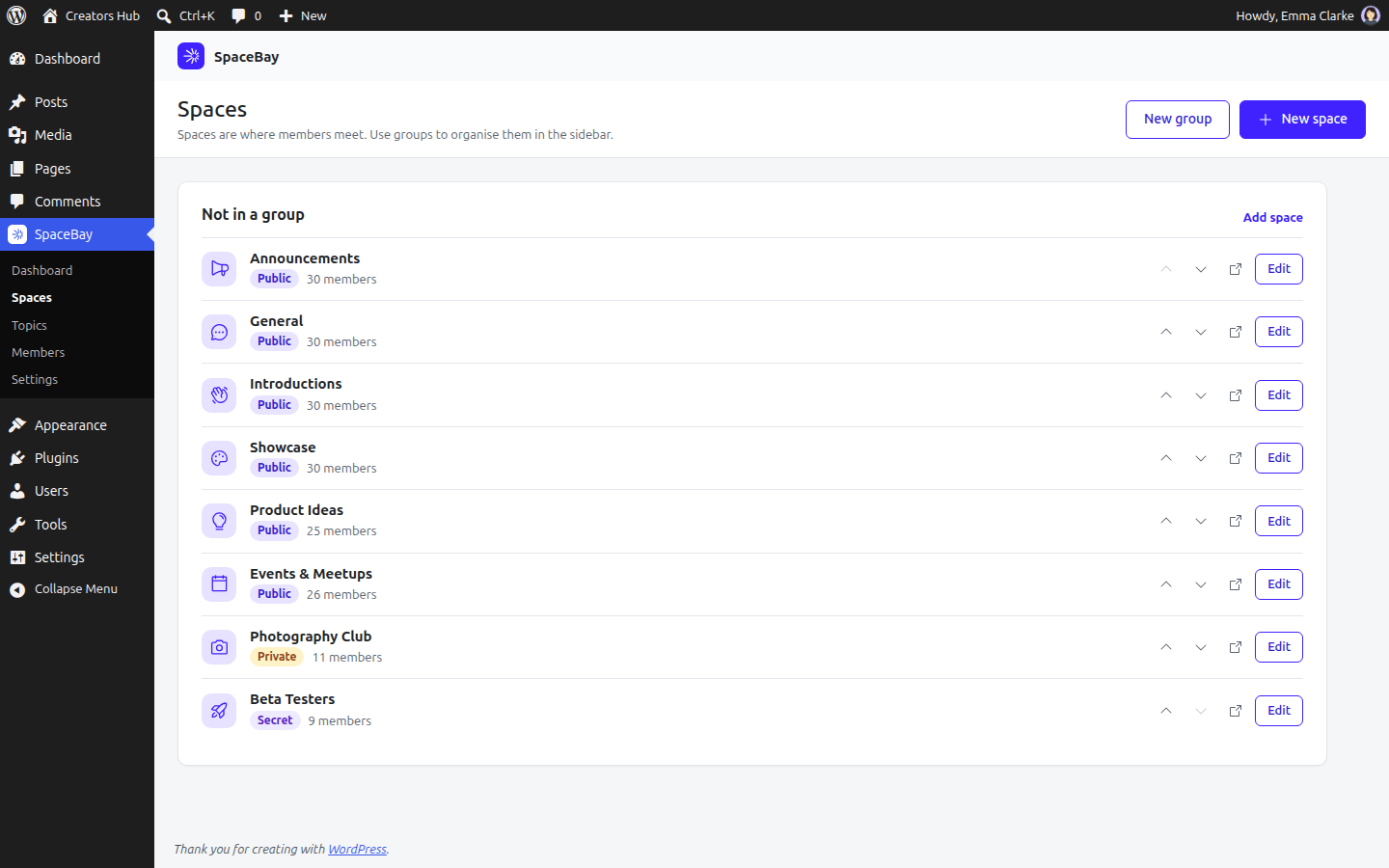Open the Creators Hub home link
The width and height of the screenshot is (1389, 868).
tap(92, 15)
